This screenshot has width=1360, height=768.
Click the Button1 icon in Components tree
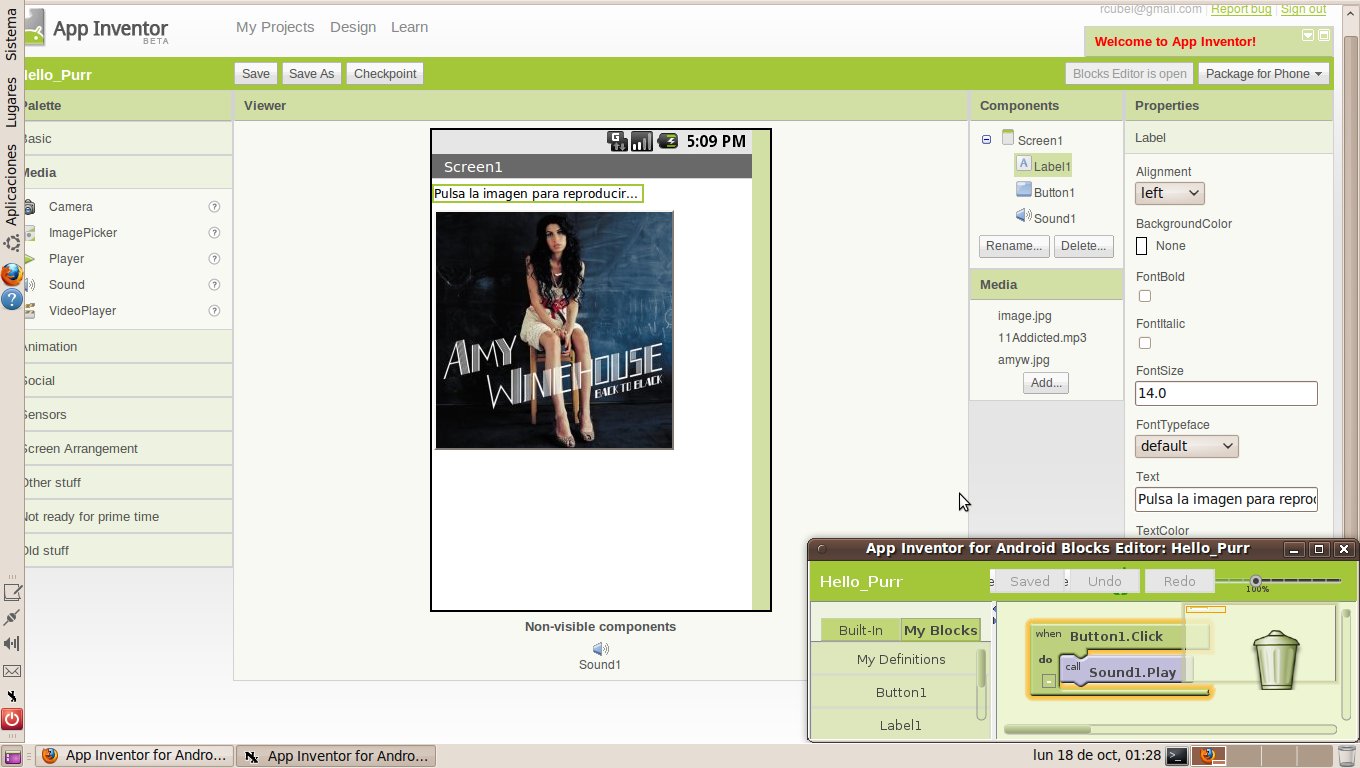coord(1024,190)
